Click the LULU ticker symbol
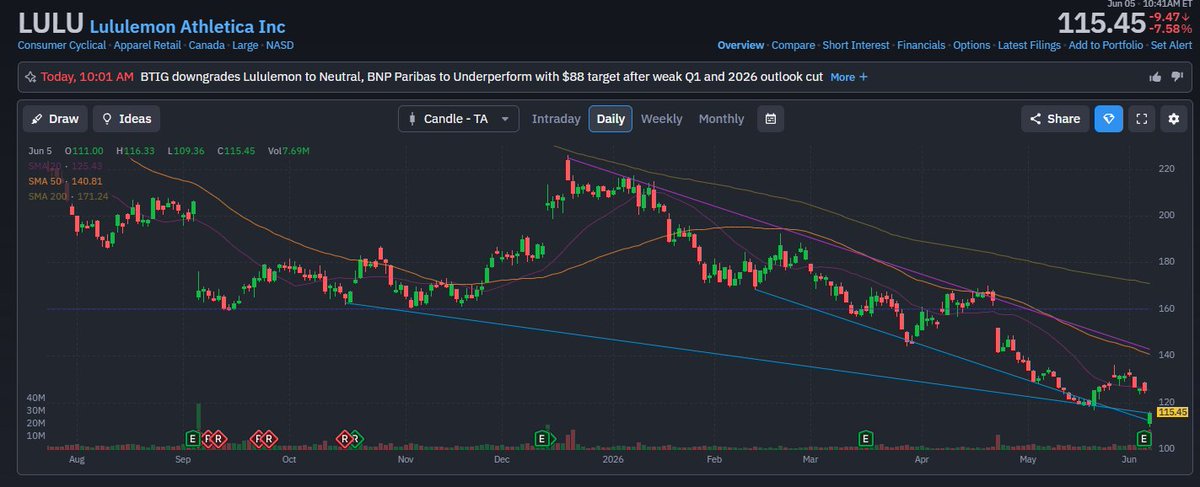Screen dimensions: 1200x487 [x=51, y=23]
